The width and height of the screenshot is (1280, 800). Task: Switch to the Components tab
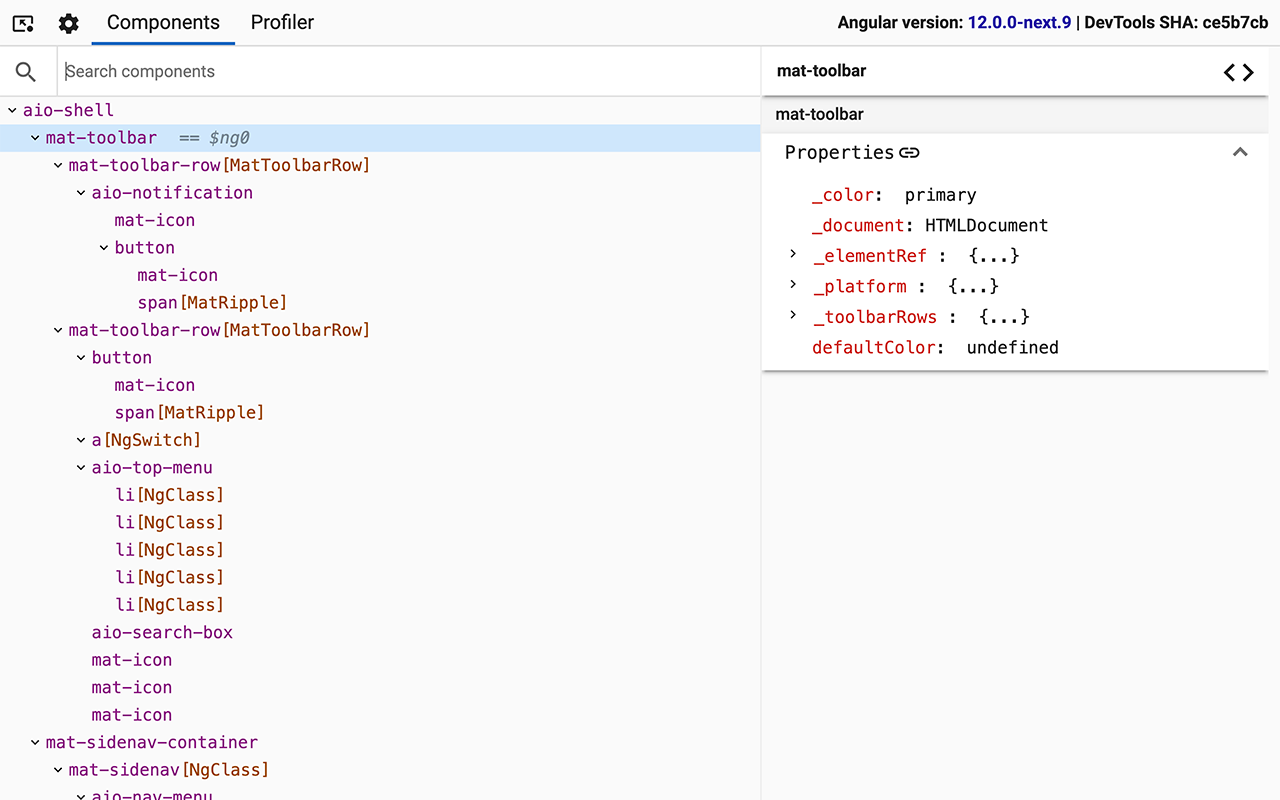163,22
